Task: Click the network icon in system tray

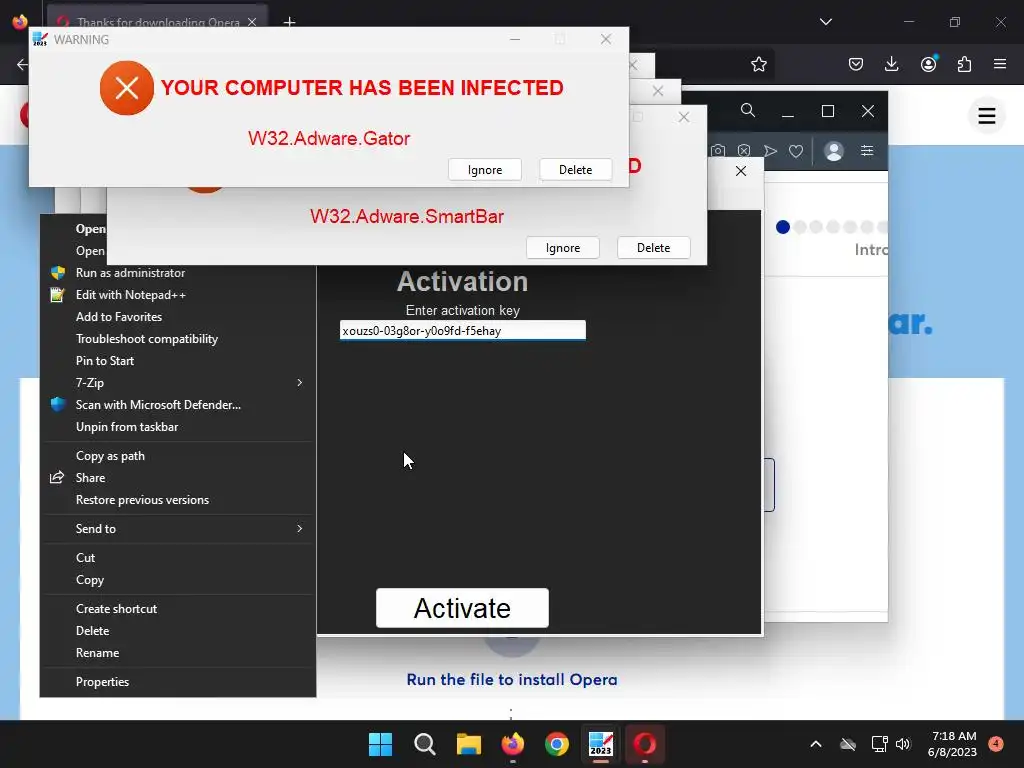Action: pyautogui.click(x=879, y=744)
